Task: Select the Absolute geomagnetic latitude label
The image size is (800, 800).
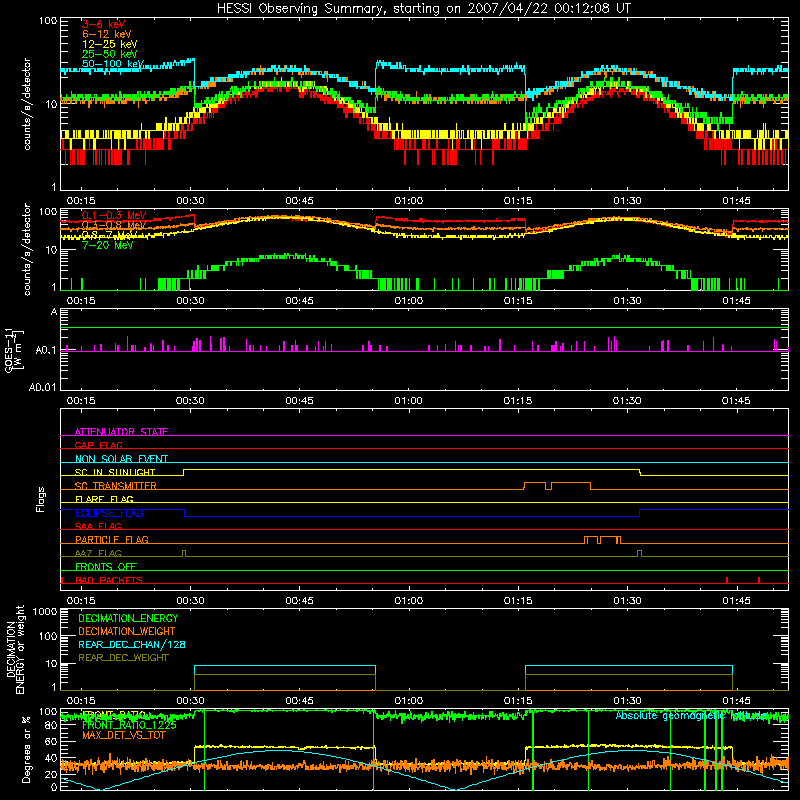Action: pos(691,715)
